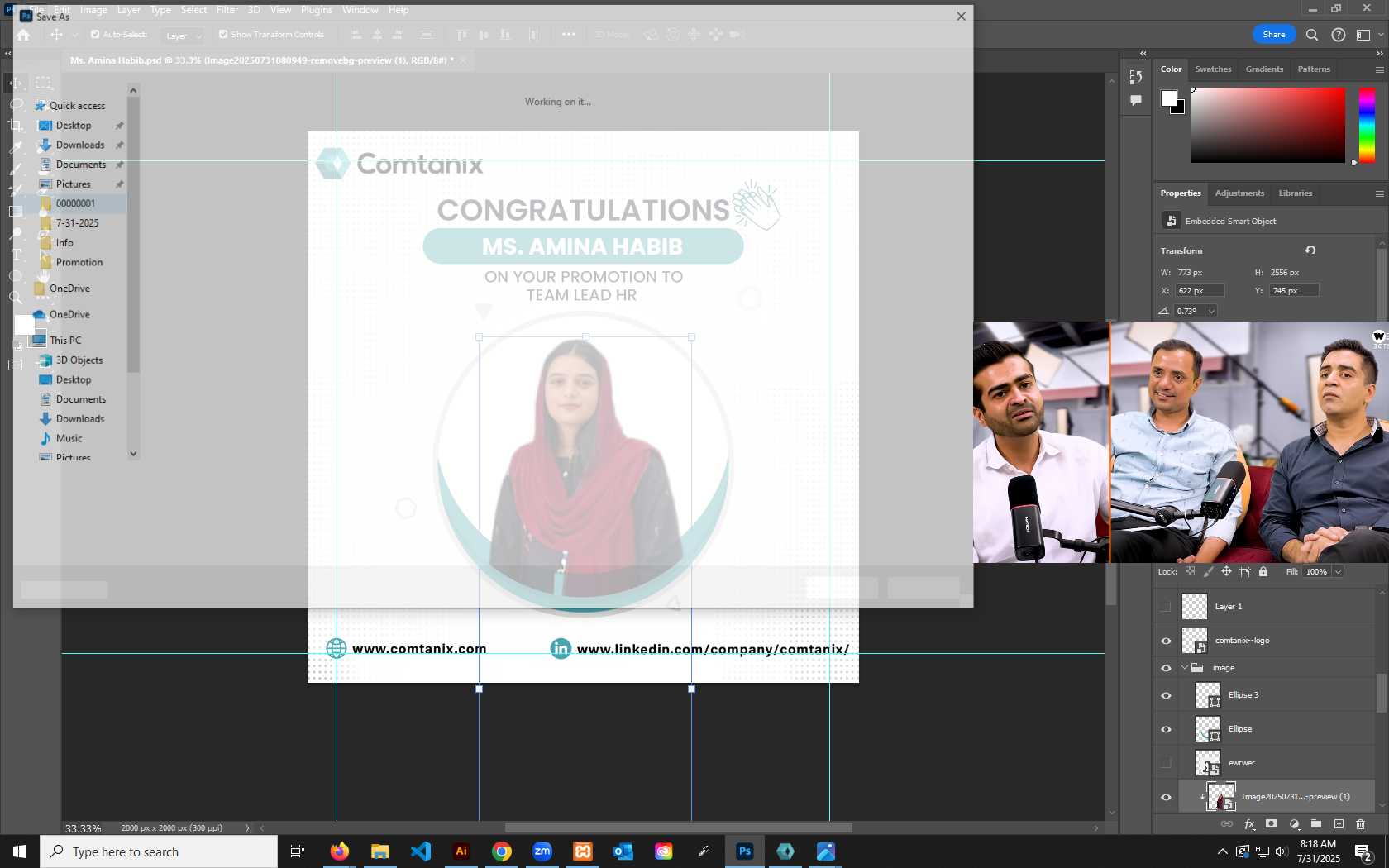The width and height of the screenshot is (1389, 868).
Task: Open Google Chrome from taskbar
Action: 502,851
